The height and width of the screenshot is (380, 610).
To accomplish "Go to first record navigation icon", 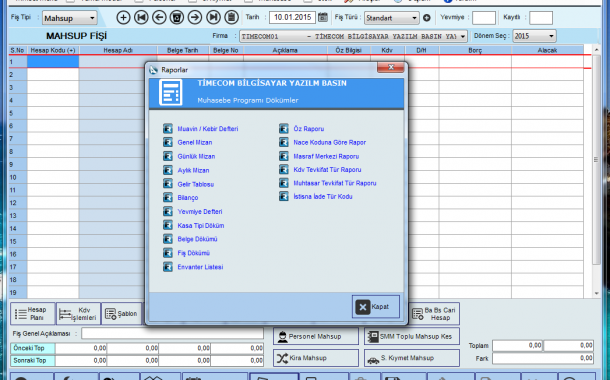I will (x=141, y=18).
